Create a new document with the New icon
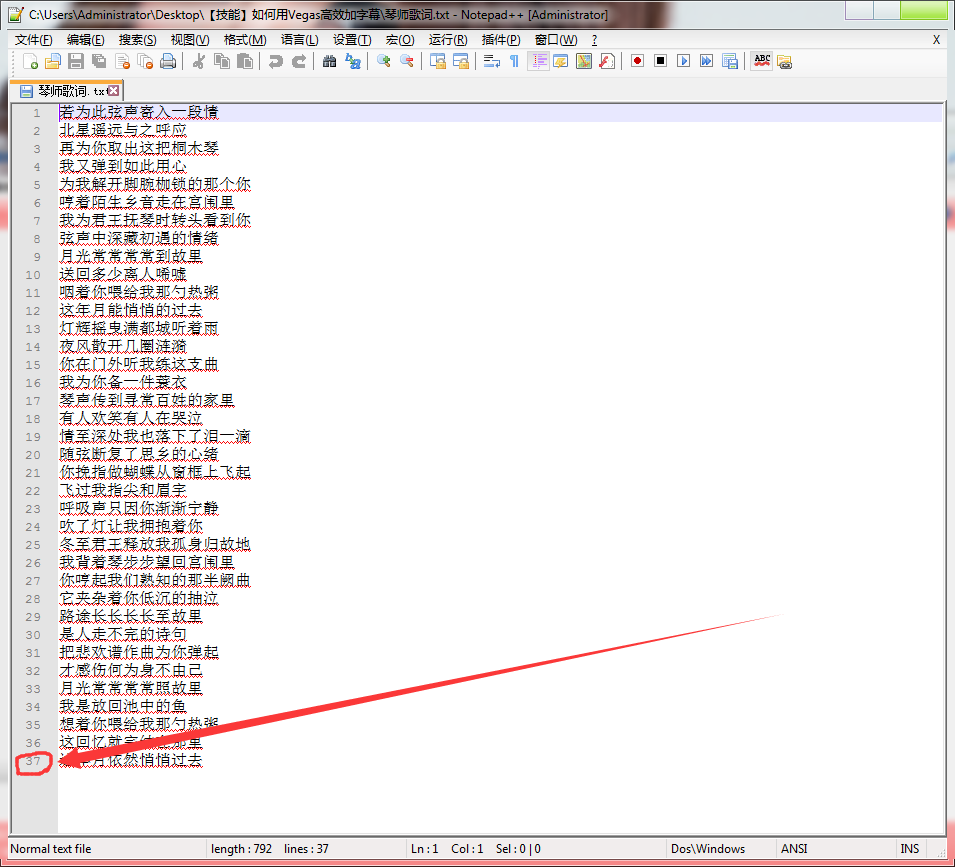The image size is (955, 867). (30, 61)
